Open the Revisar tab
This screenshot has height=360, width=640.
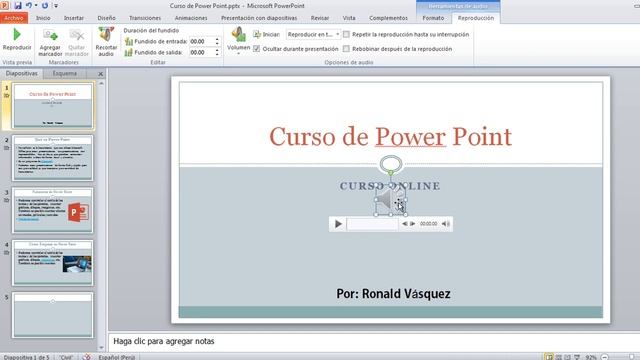(x=320, y=18)
